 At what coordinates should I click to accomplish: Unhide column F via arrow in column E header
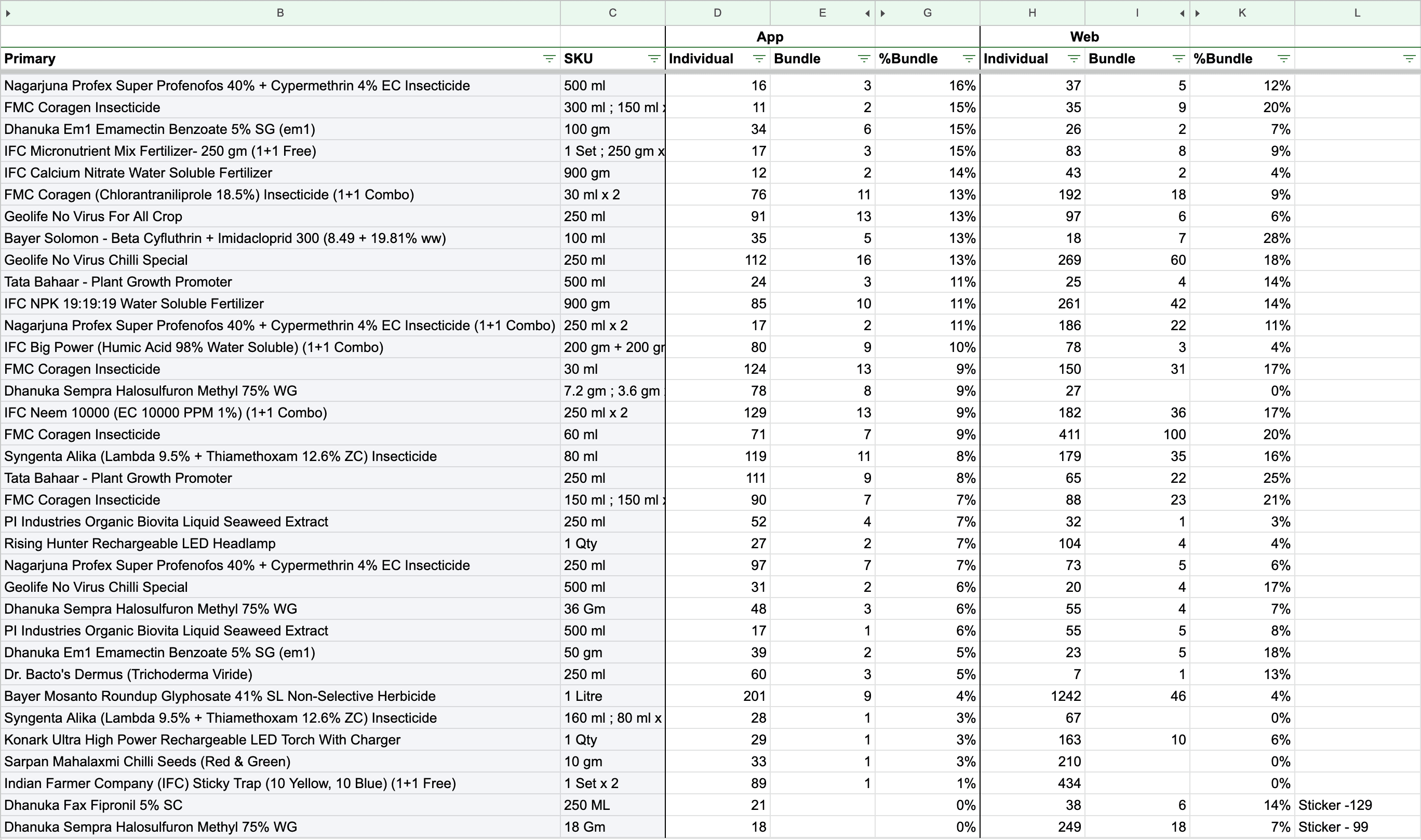click(867, 13)
